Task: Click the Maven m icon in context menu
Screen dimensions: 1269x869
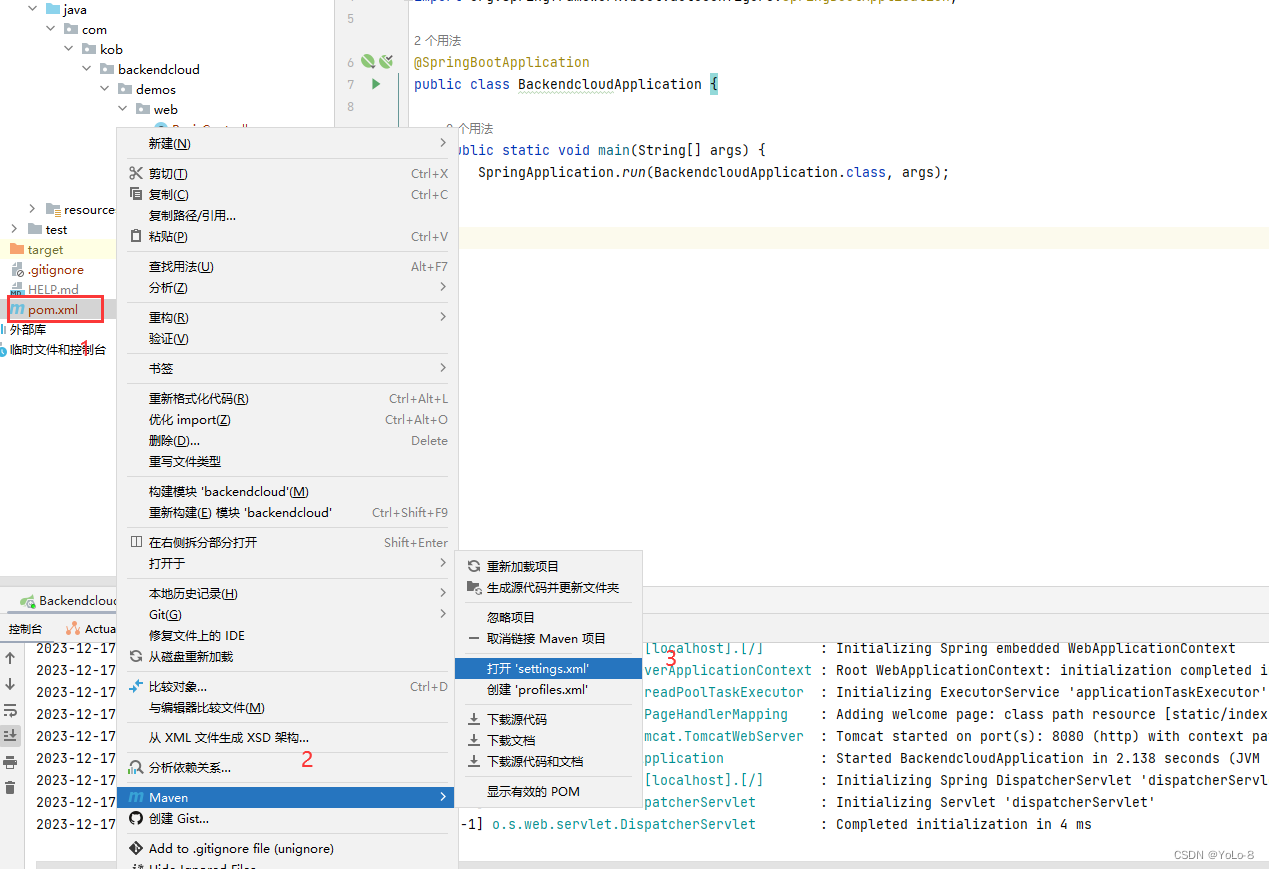Action: pos(136,797)
